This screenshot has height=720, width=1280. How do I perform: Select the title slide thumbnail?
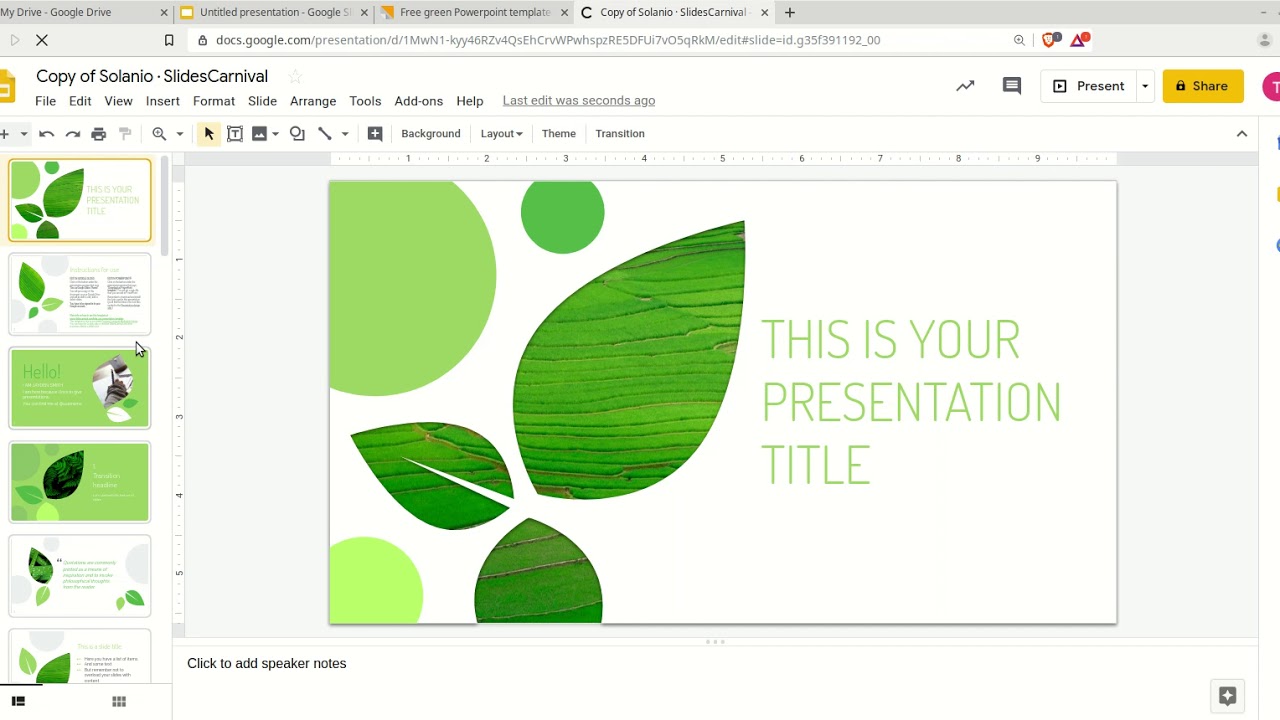[x=80, y=200]
